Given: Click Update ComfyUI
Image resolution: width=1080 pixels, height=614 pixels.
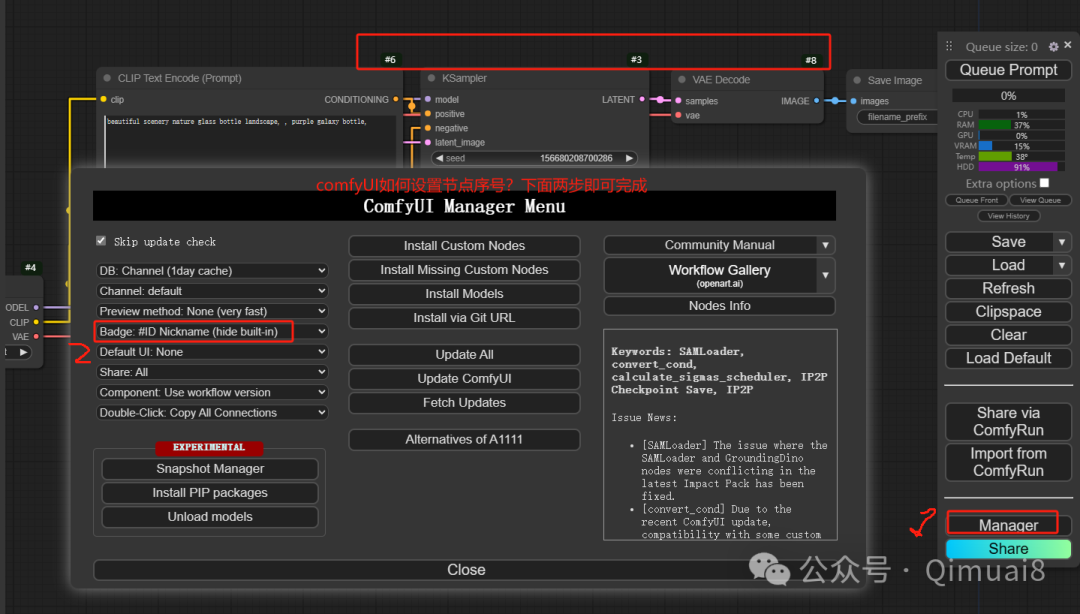Looking at the screenshot, I should click(x=464, y=379).
